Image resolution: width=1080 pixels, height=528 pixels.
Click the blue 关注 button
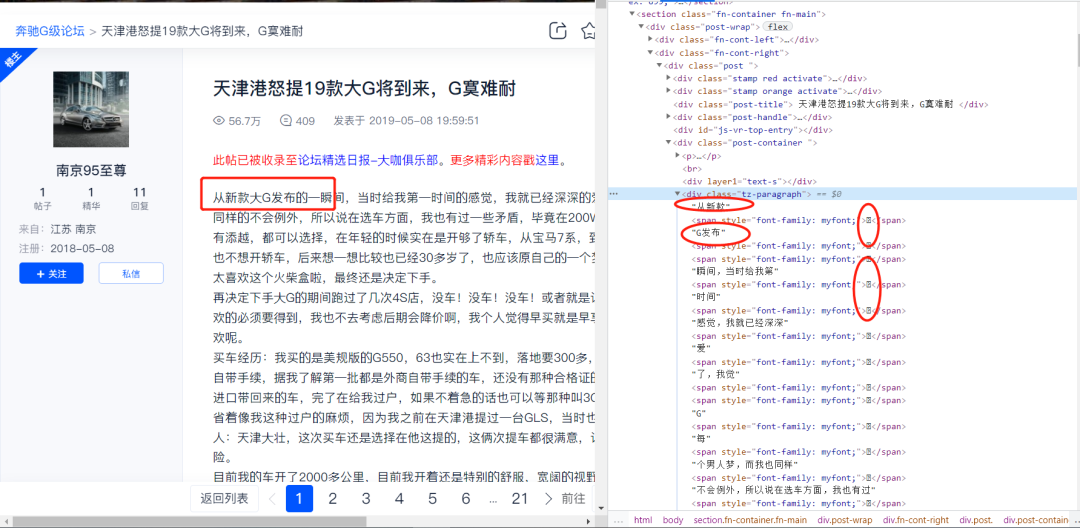[52, 273]
